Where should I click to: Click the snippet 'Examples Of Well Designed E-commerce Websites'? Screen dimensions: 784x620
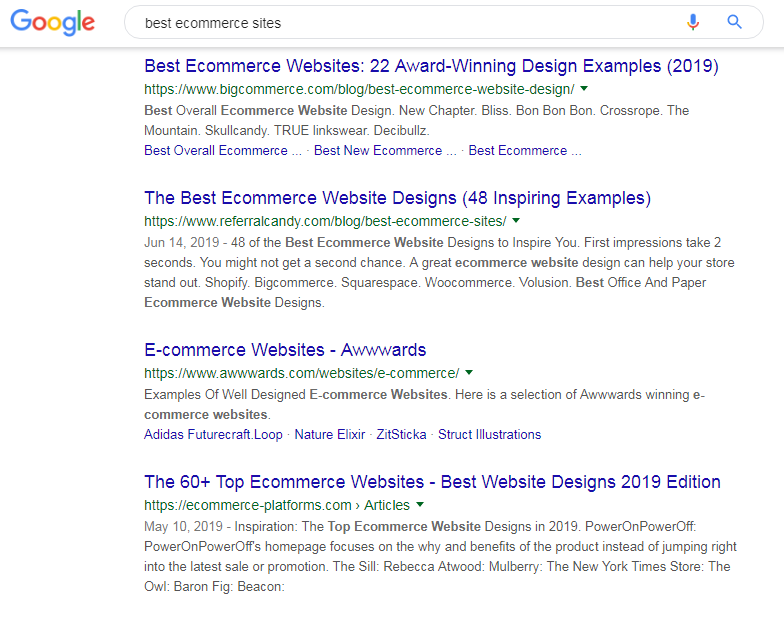pyautogui.click(x=424, y=404)
